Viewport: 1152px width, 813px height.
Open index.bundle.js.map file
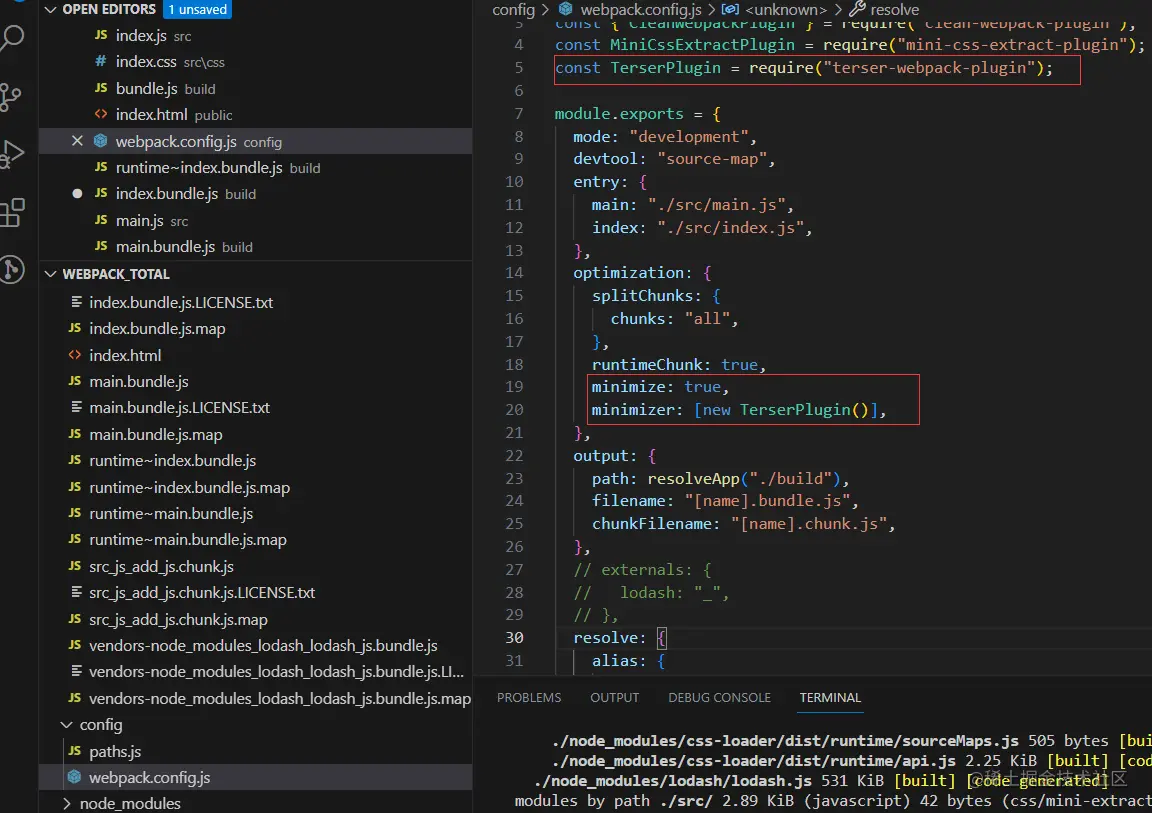tap(256, 328)
